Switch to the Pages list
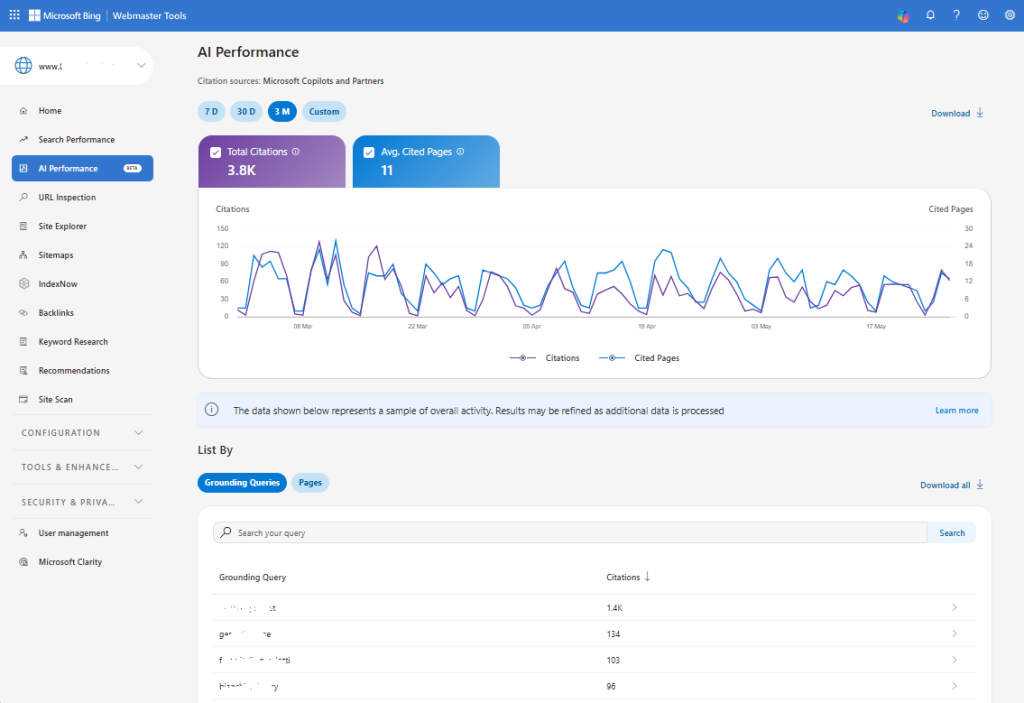This screenshot has height=703, width=1024. (310, 483)
